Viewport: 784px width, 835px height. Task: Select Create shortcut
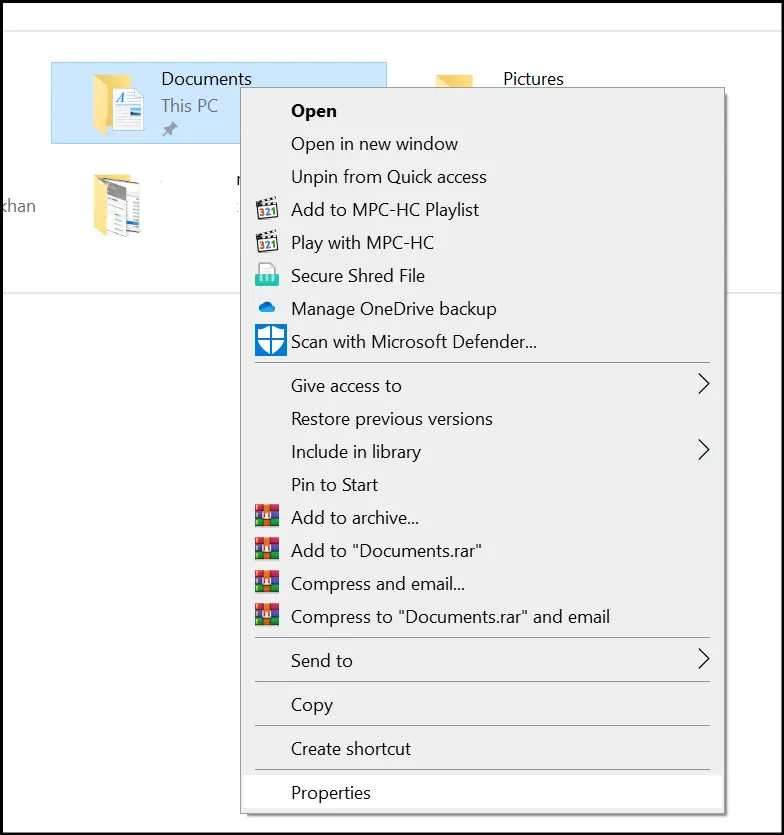point(483,749)
